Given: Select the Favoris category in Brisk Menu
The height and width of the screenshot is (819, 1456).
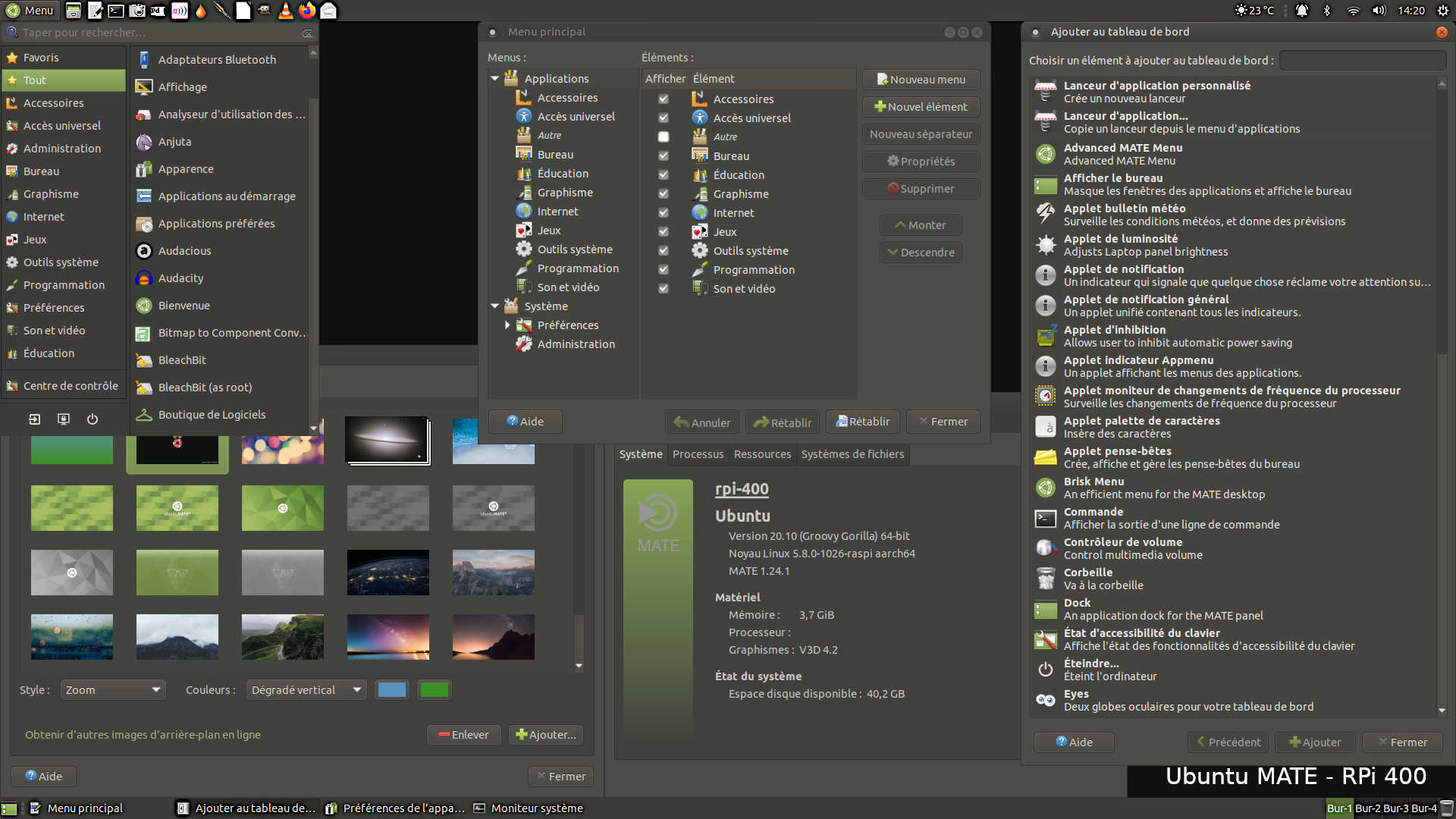Looking at the screenshot, I should (x=64, y=58).
